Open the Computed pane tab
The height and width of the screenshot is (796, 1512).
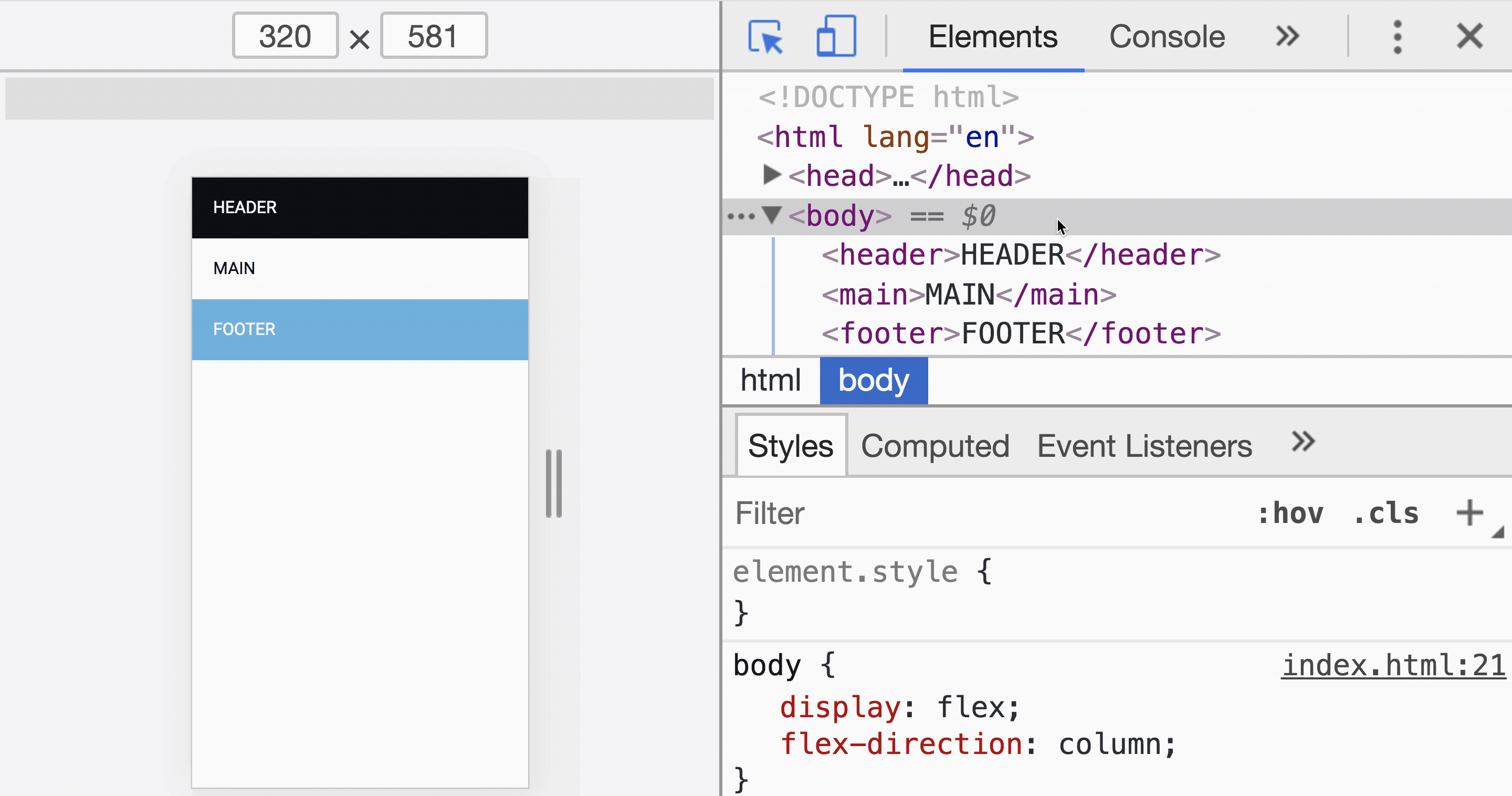coord(934,446)
